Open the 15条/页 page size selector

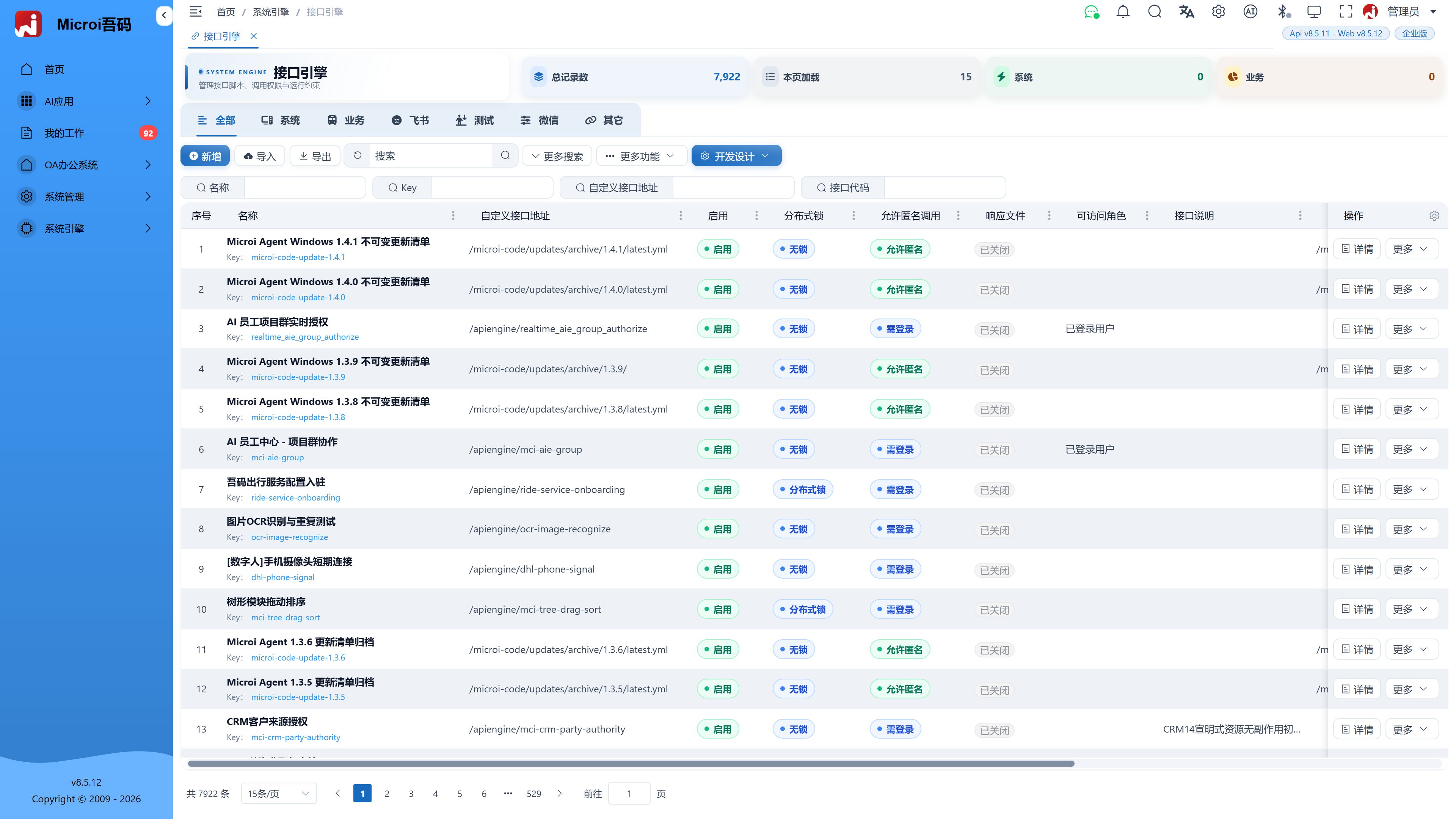coord(279,794)
